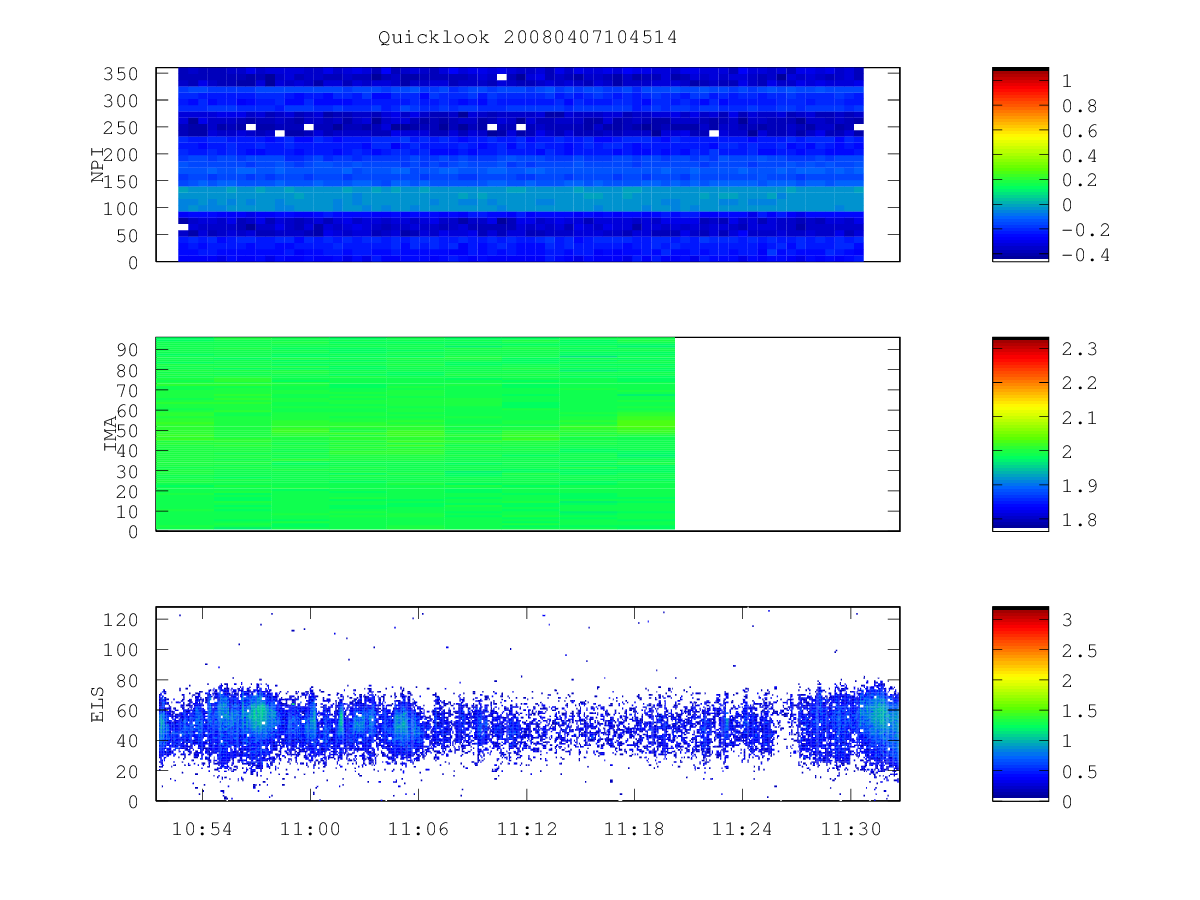Click the 10:54 time tick label
The width and height of the screenshot is (1200, 900).
[202, 829]
